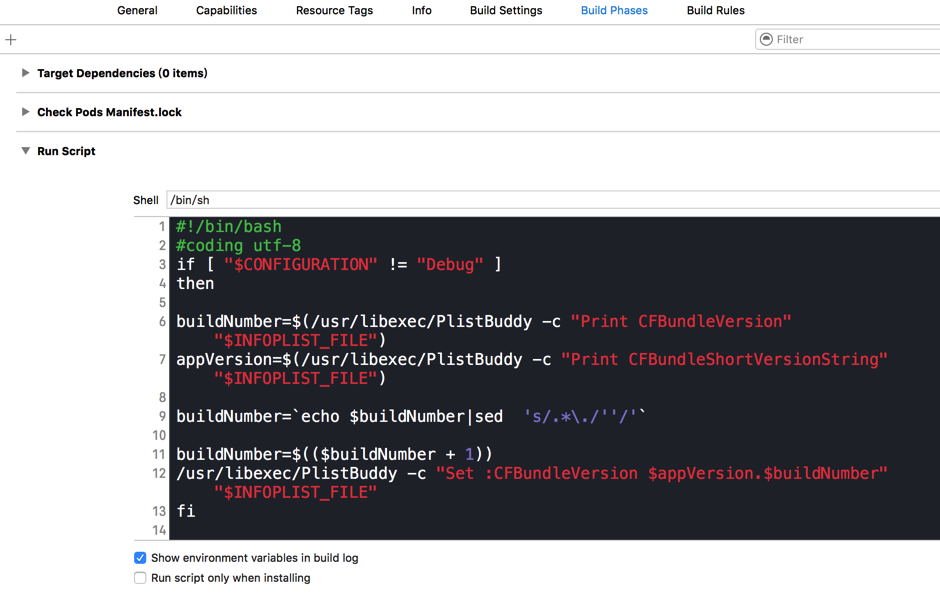
Task: Click the plus button to add build phase
Action: coord(11,40)
